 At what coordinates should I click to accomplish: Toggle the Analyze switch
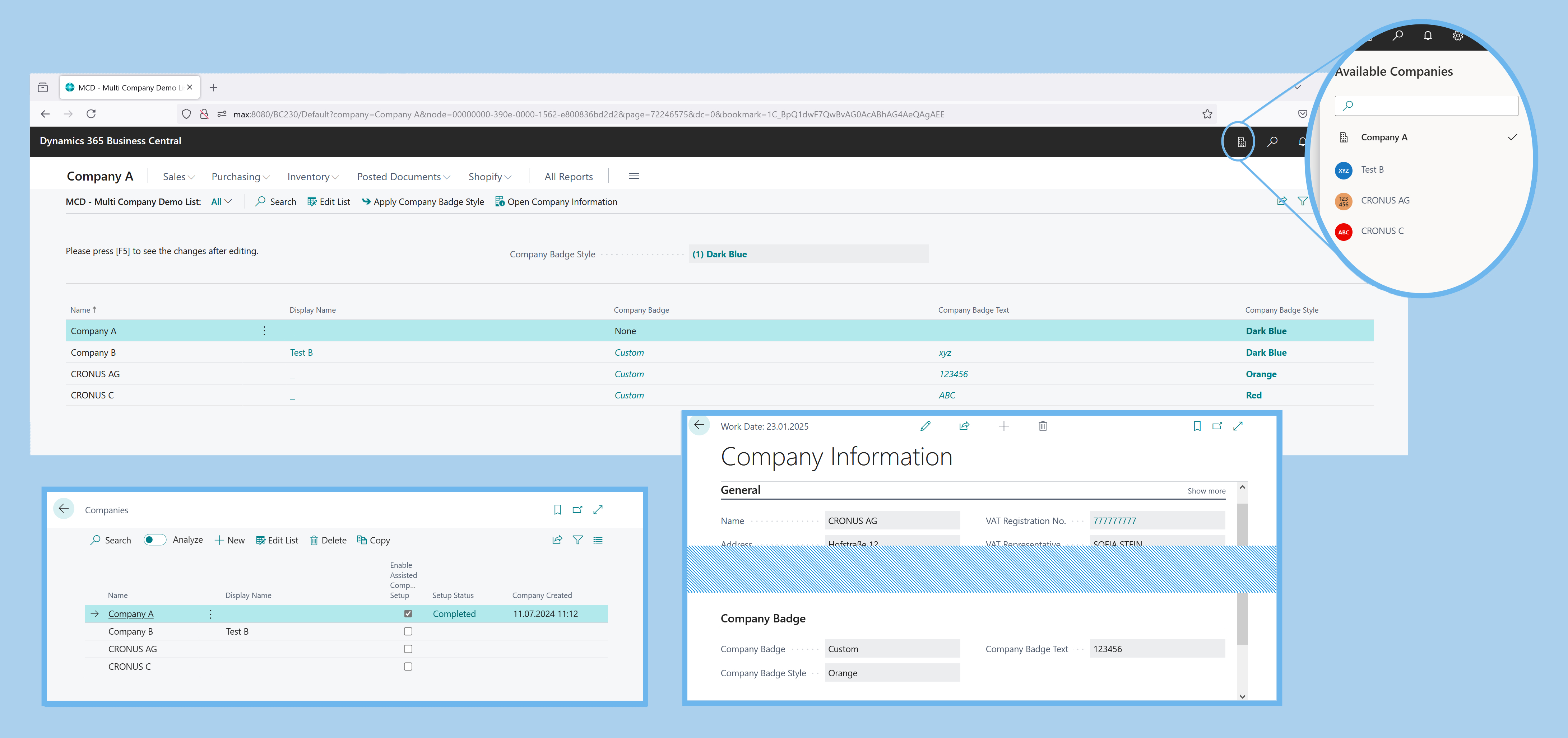pos(154,540)
